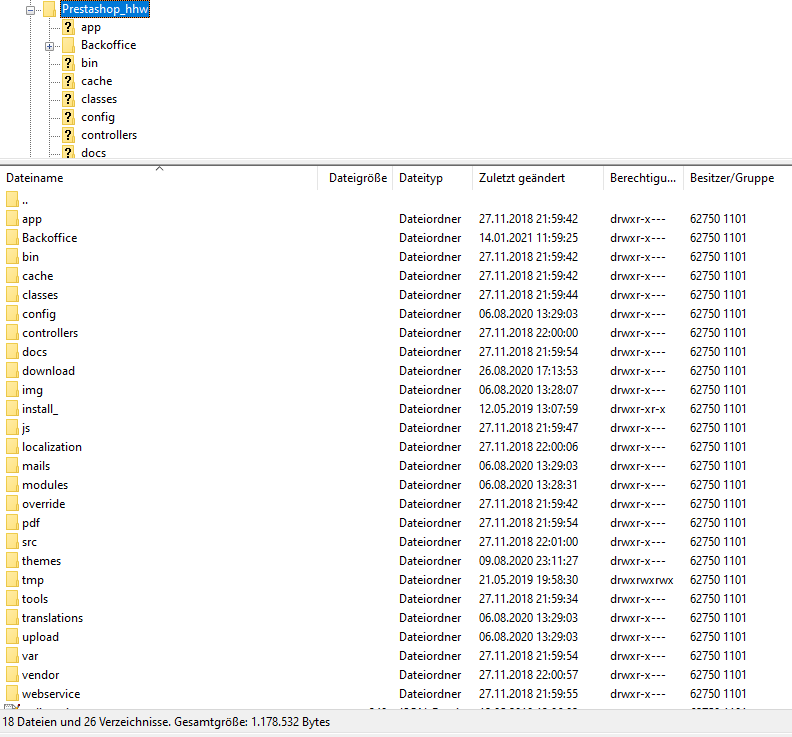Viewport: 792px width, 737px height.
Task: Select the docs row in the file list
Action: coord(396,352)
